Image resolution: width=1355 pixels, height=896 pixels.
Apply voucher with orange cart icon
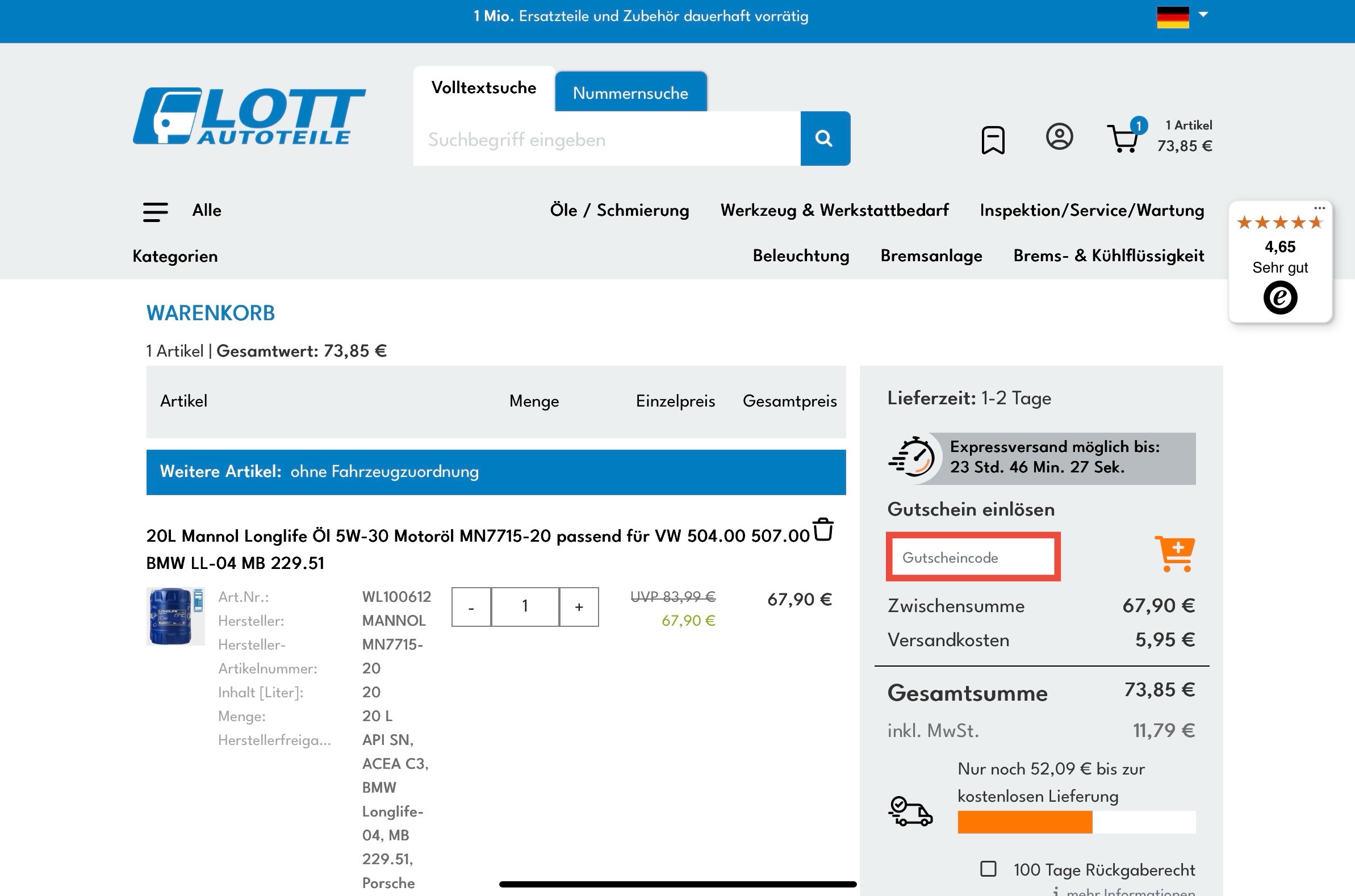click(1174, 553)
